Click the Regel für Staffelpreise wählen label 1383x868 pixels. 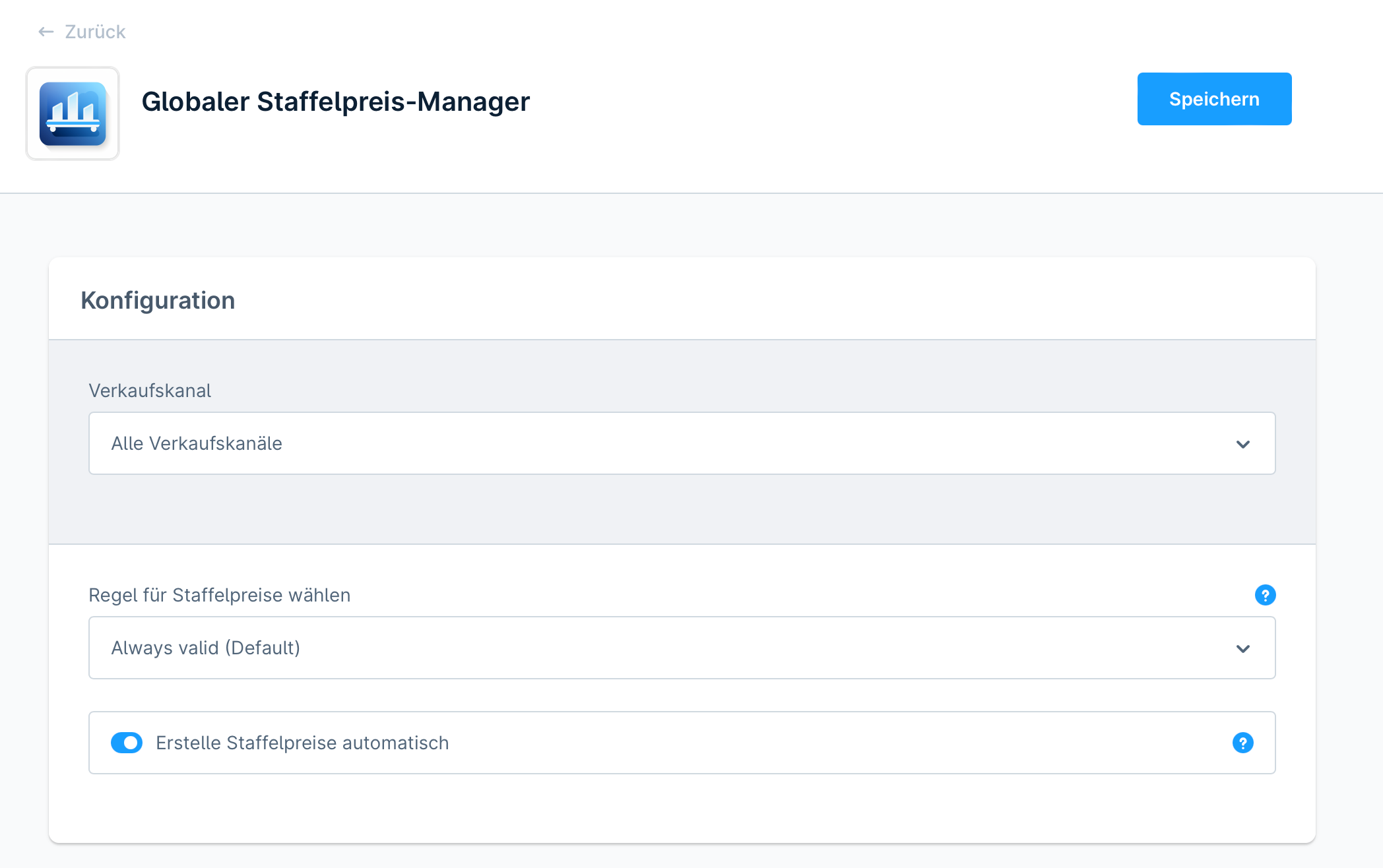coord(219,595)
